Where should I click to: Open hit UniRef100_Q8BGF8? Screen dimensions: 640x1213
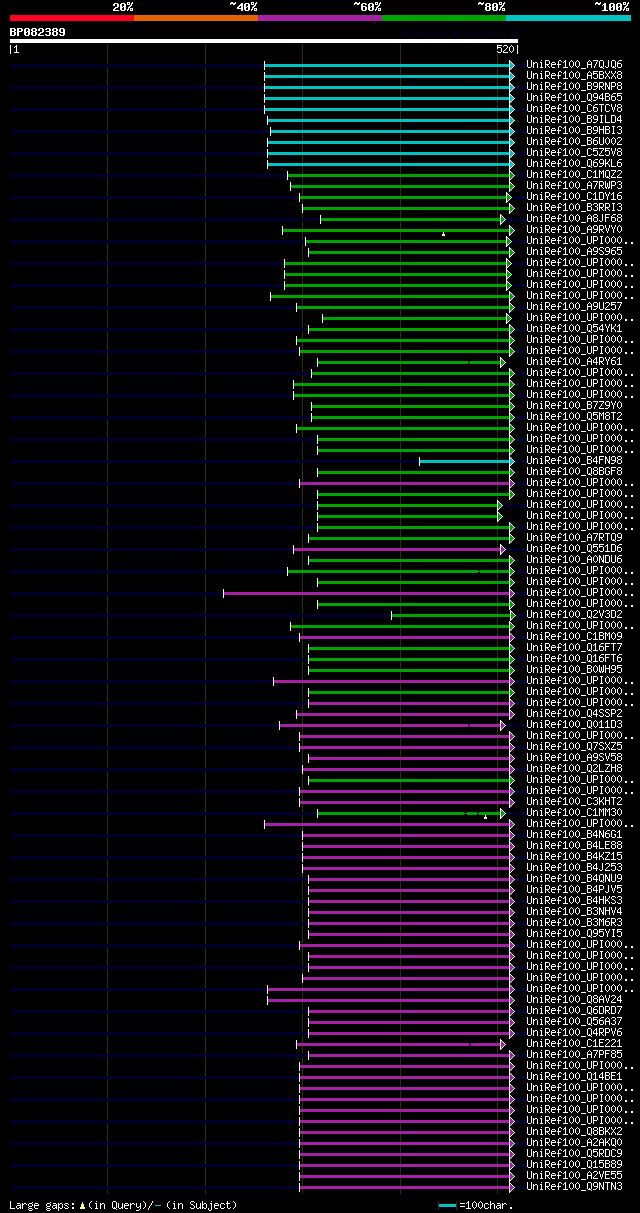(x=574, y=471)
